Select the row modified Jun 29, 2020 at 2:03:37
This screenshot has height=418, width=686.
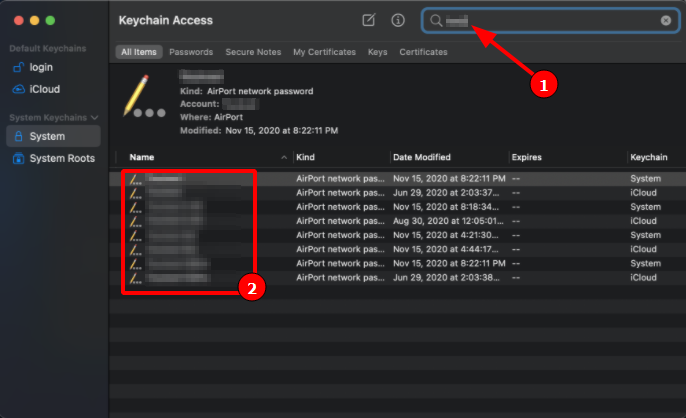point(397,193)
